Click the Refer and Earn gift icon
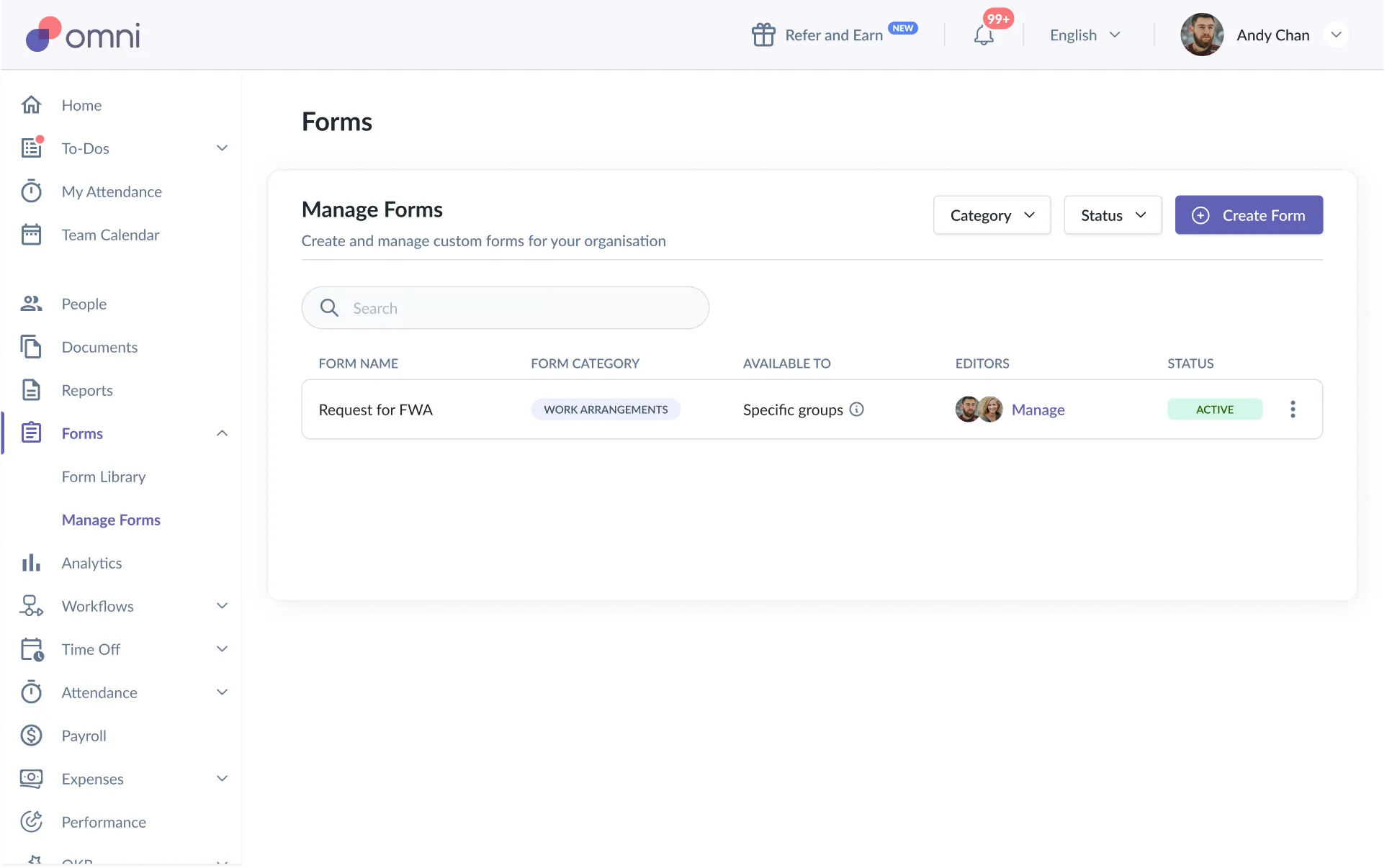The image size is (1387, 868). click(x=763, y=35)
